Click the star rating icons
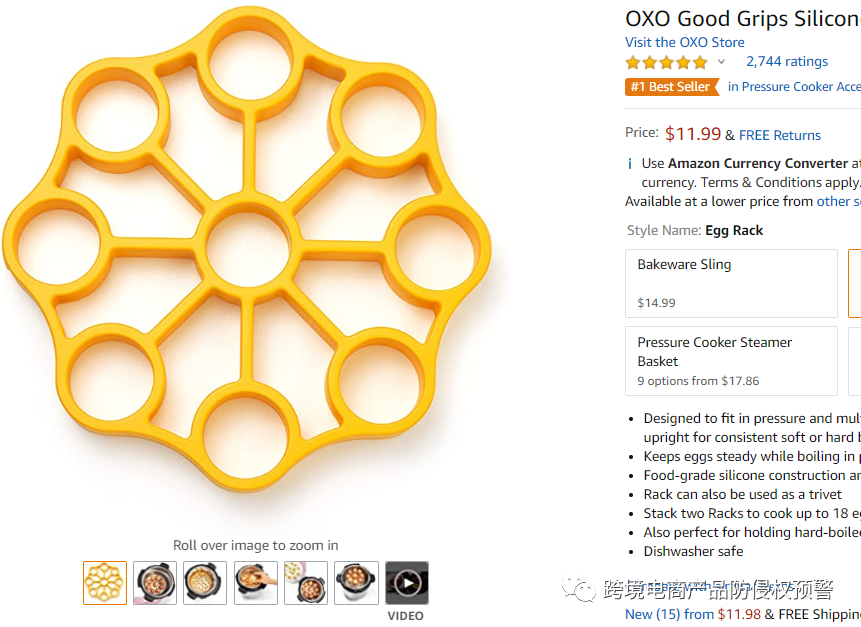 (x=665, y=62)
